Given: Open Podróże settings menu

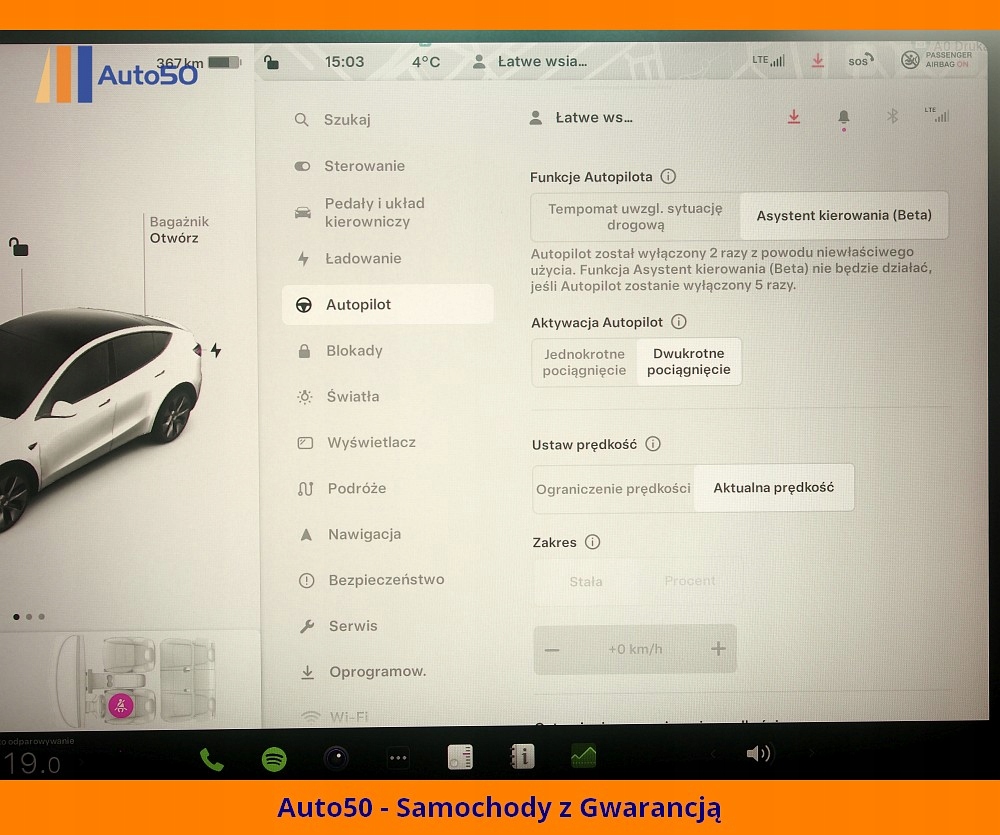Looking at the screenshot, I should point(388,488).
